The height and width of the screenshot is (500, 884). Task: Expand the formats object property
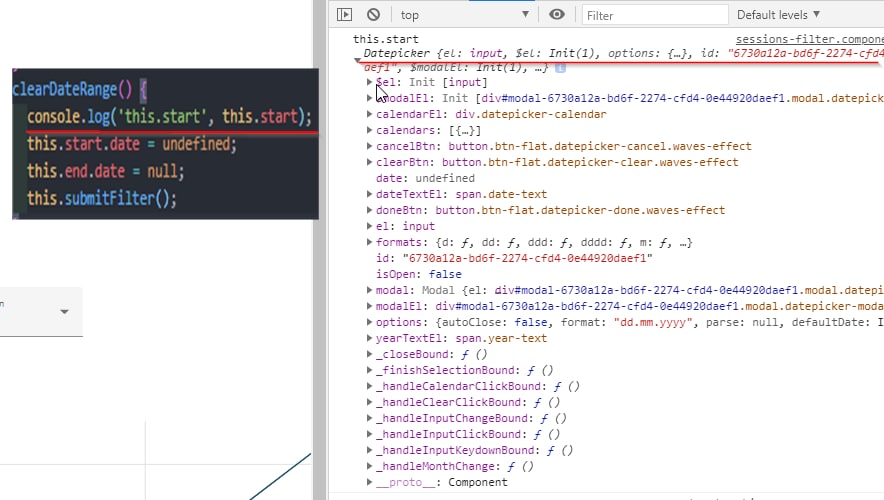[369, 242]
